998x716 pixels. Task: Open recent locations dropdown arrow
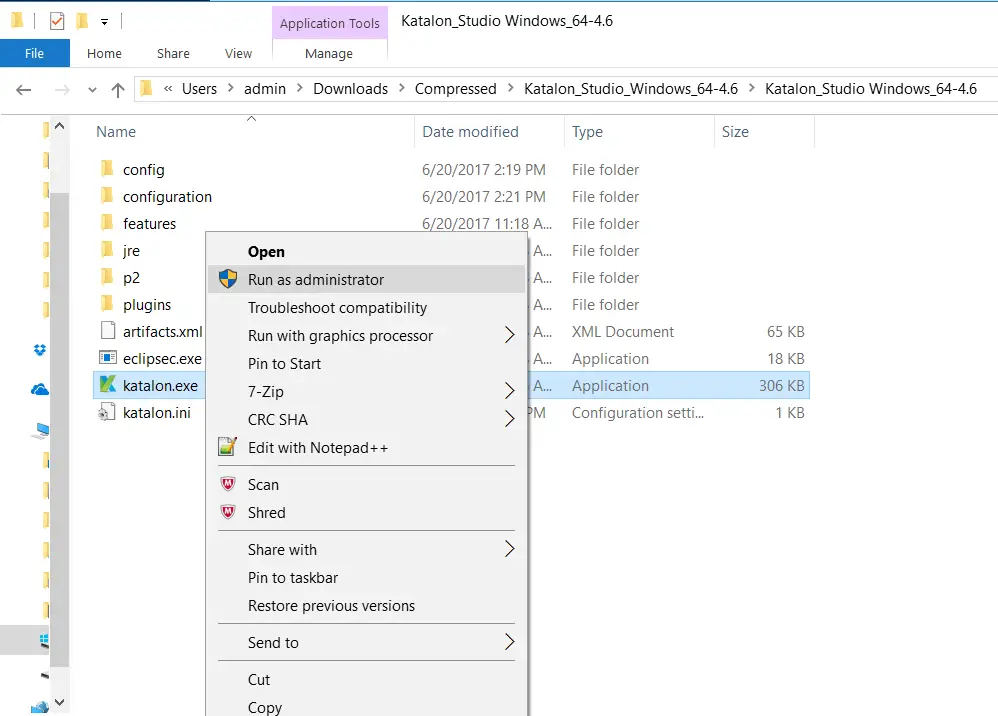[x=92, y=90]
